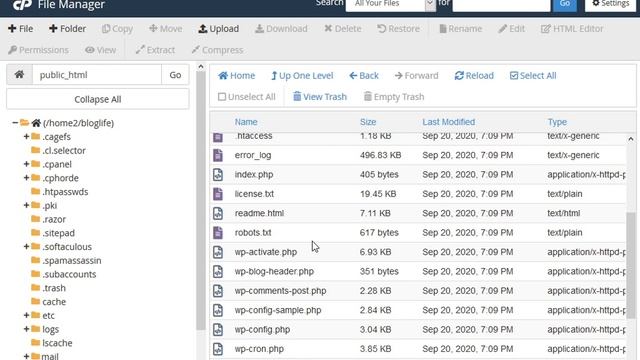Sort files by Type column
The image size is (640, 360).
[x=557, y=122]
